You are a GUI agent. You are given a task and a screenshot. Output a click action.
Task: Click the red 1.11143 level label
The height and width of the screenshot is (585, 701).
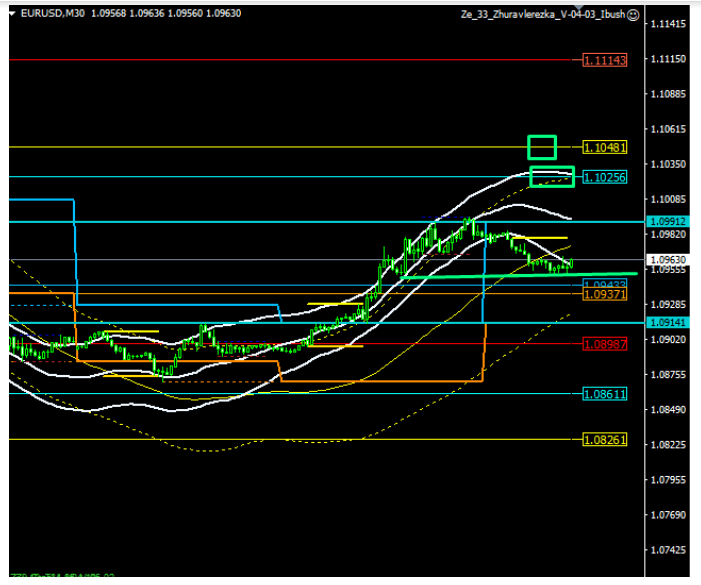click(605, 60)
